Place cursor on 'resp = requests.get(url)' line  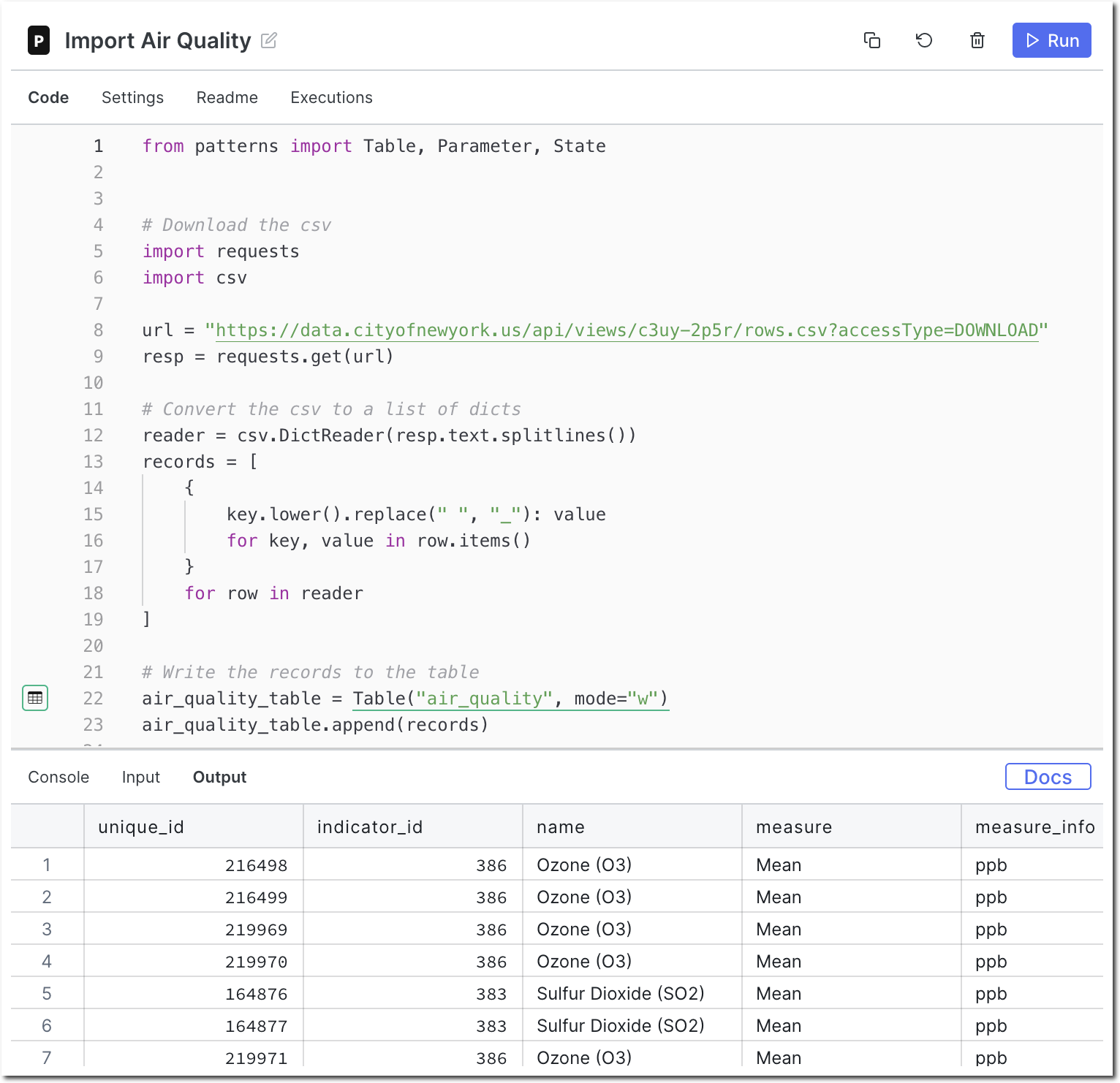coord(268,357)
